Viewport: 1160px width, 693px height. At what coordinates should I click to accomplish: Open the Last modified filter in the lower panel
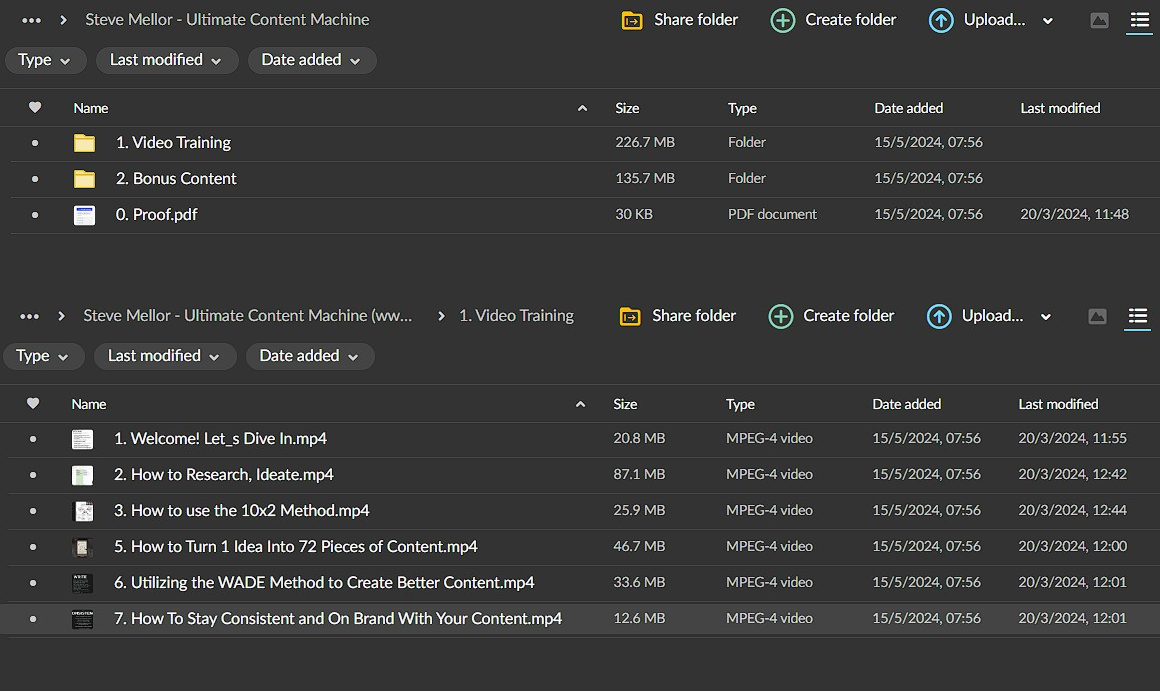coord(165,356)
